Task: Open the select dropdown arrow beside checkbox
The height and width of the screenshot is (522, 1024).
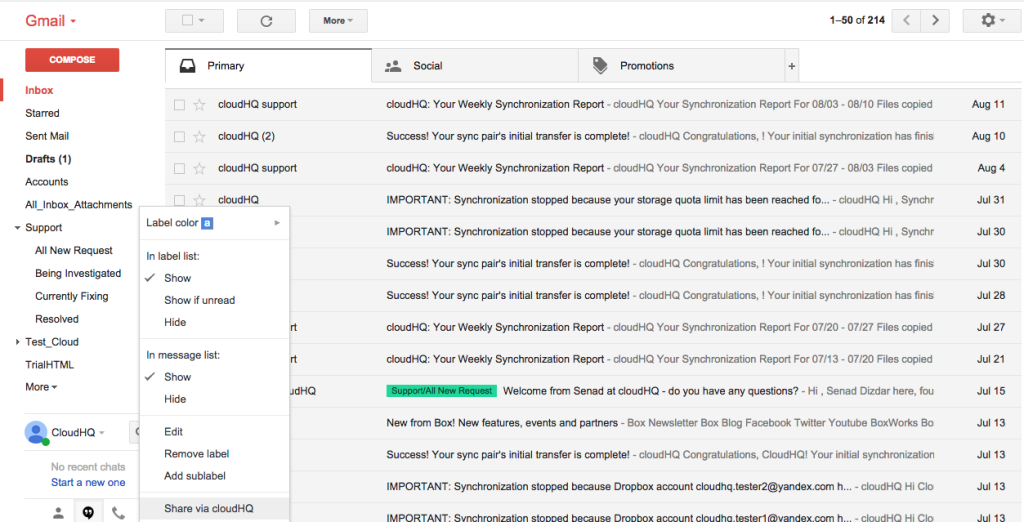Action: (202, 21)
